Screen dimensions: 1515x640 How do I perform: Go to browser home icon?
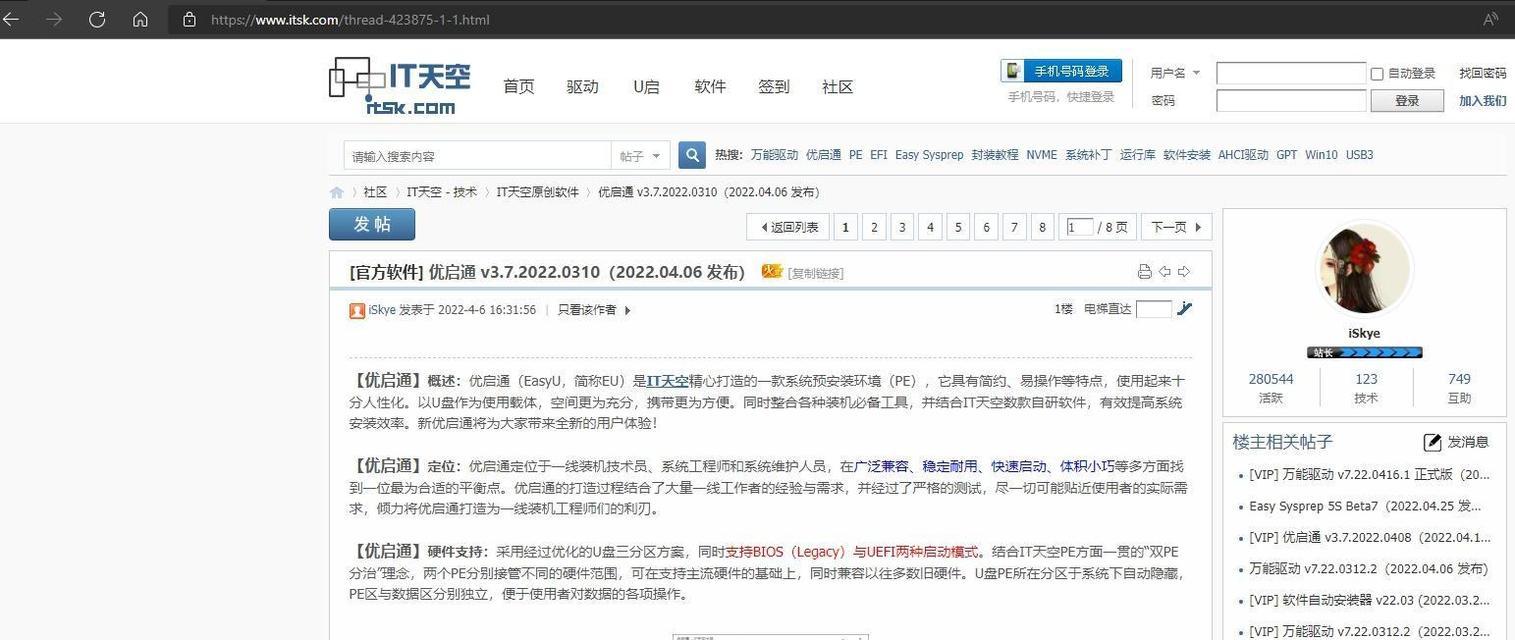click(x=140, y=19)
